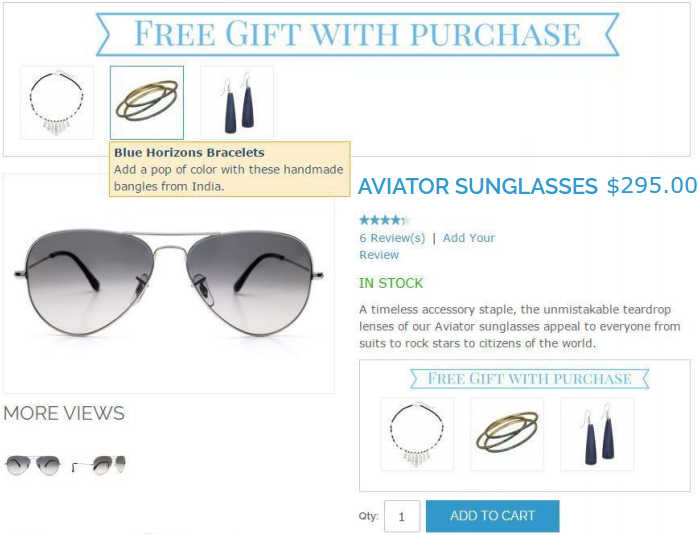Open the 6 Review(s) link
The height and width of the screenshot is (535, 699).
point(392,238)
